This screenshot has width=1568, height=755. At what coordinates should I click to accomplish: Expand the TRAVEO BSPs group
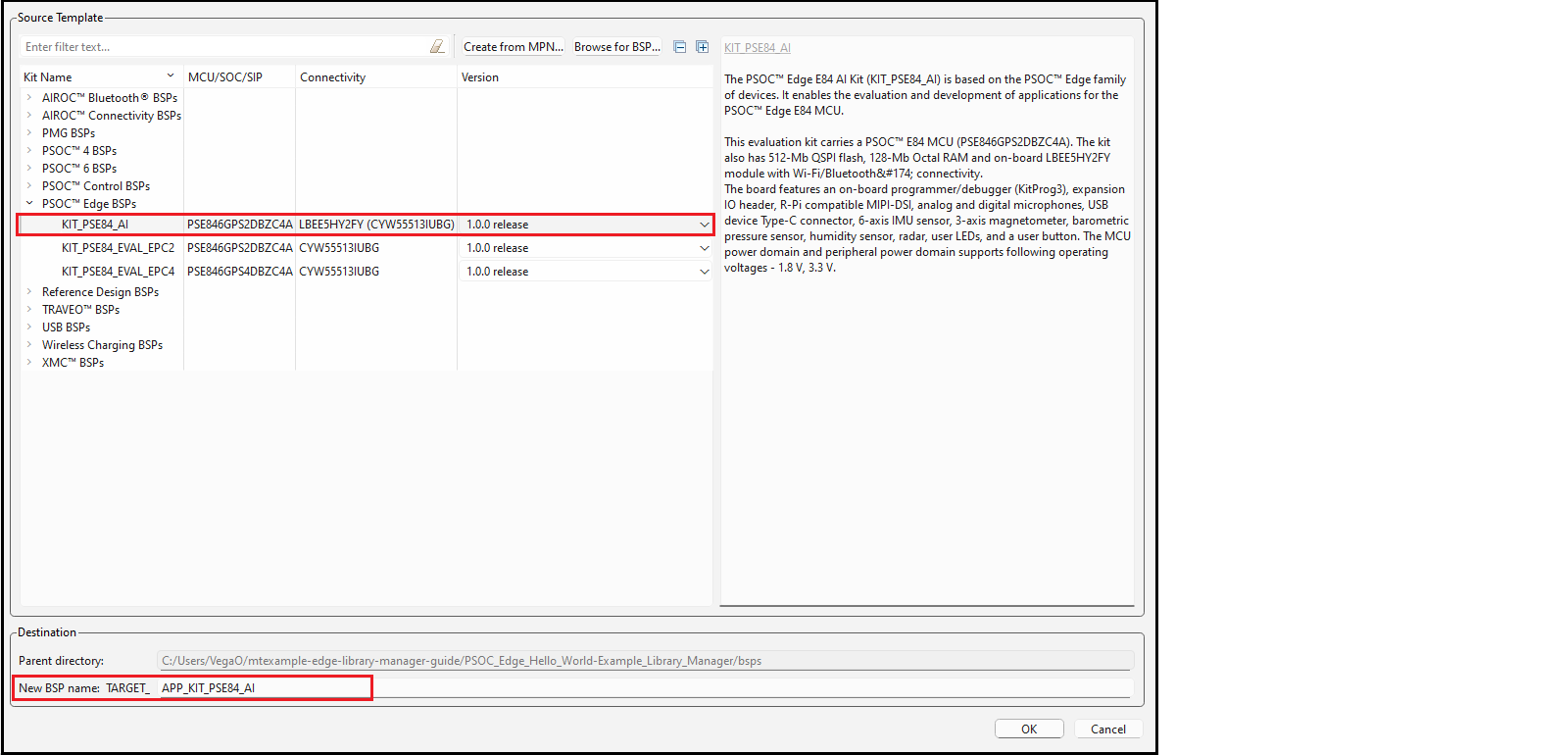point(29,310)
